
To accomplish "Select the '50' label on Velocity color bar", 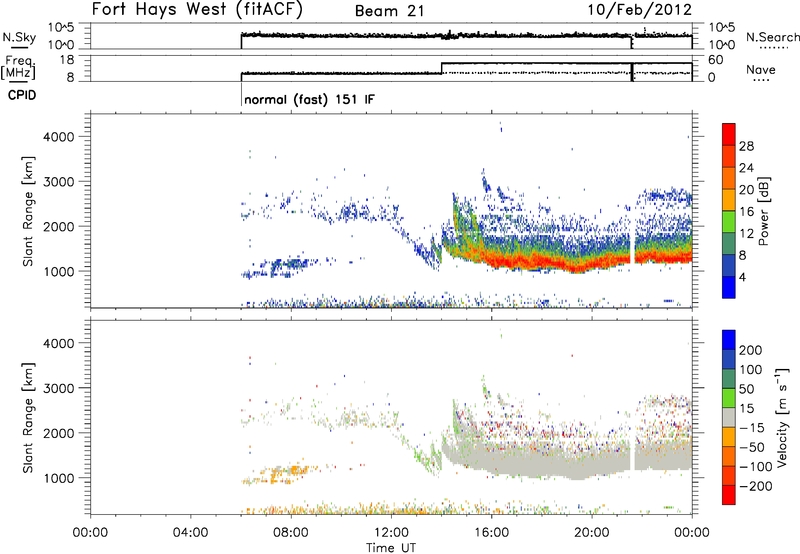I will 746,389.
